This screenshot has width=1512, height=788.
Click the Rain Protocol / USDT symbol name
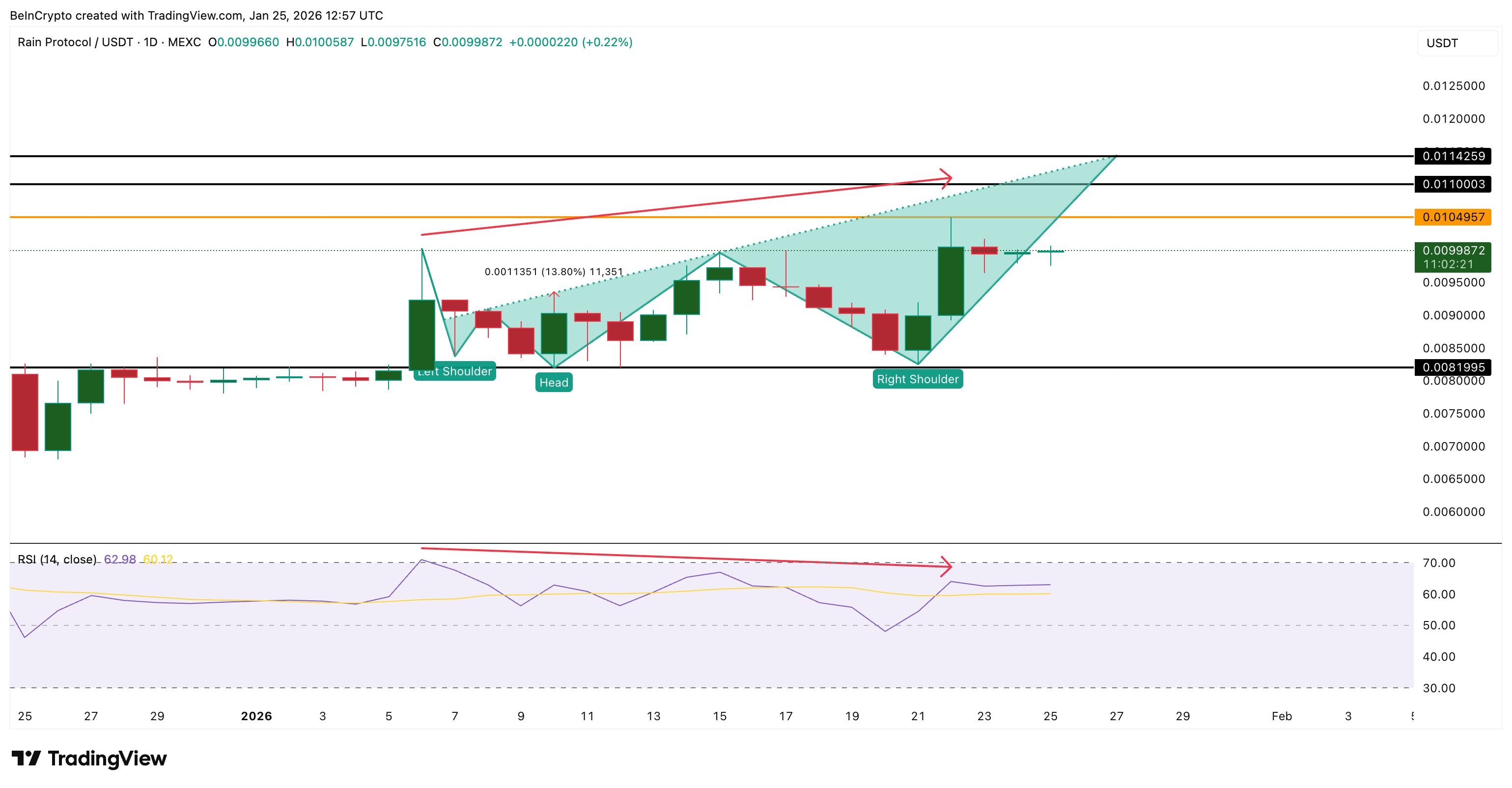(x=76, y=42)
